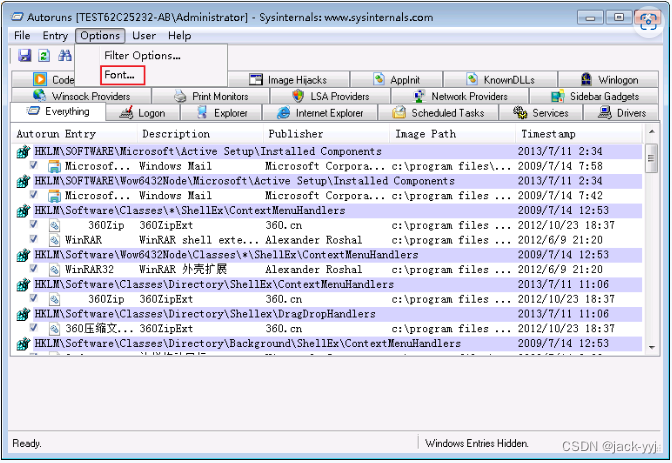672x463 pixels.
Task: Click the 'Ready.' status bar text
Action: [x=27, y=443]
